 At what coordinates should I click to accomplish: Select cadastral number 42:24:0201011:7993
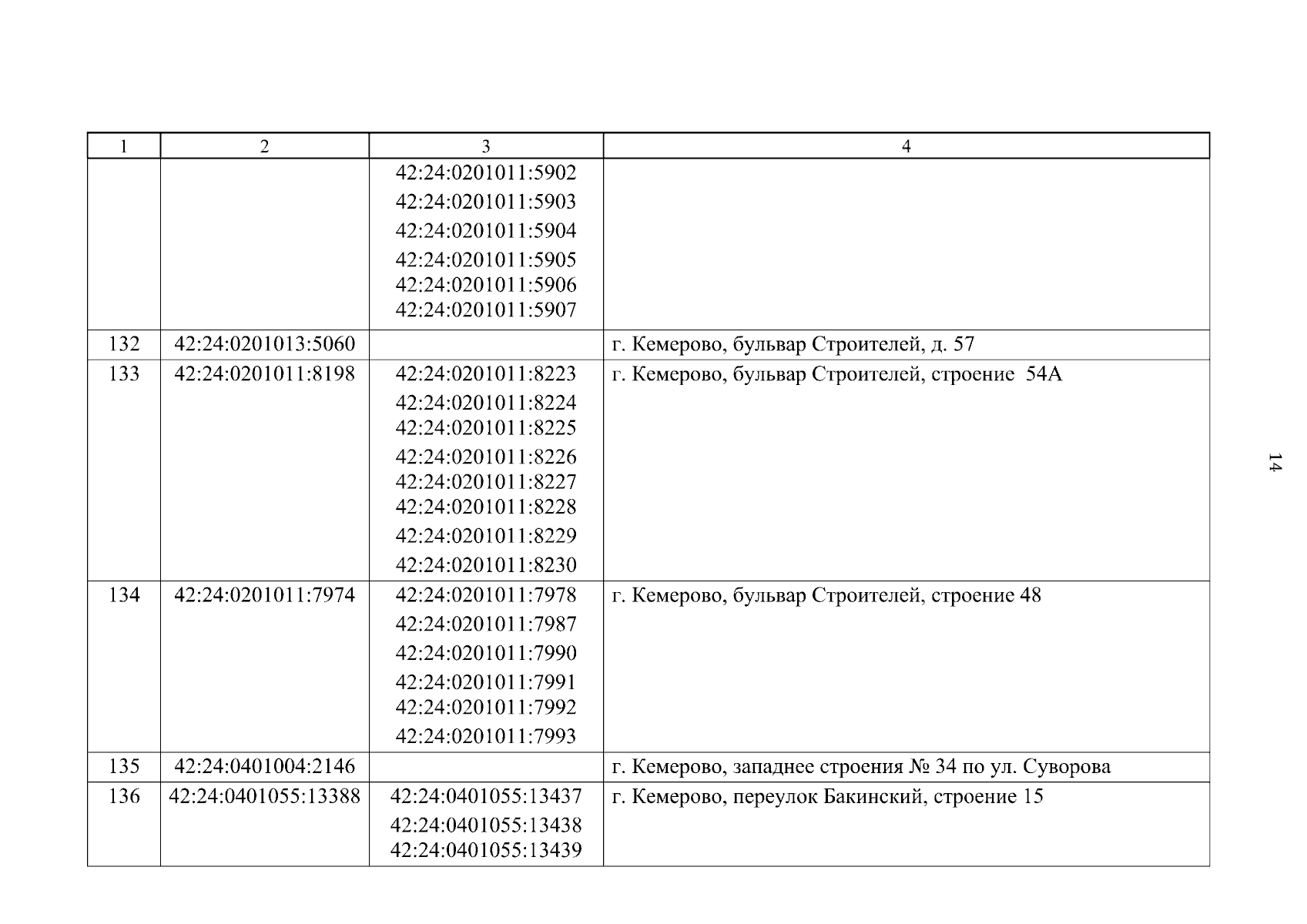coord(485,737)
